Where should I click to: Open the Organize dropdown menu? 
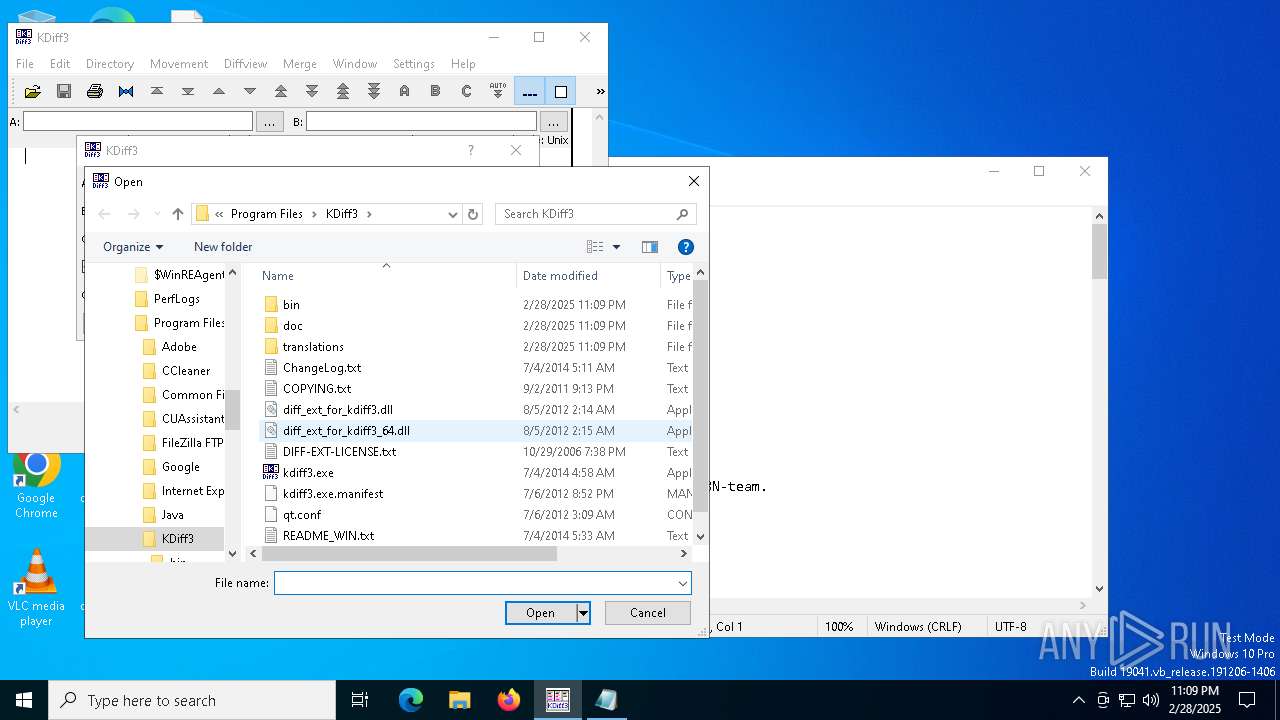point(133,247)
